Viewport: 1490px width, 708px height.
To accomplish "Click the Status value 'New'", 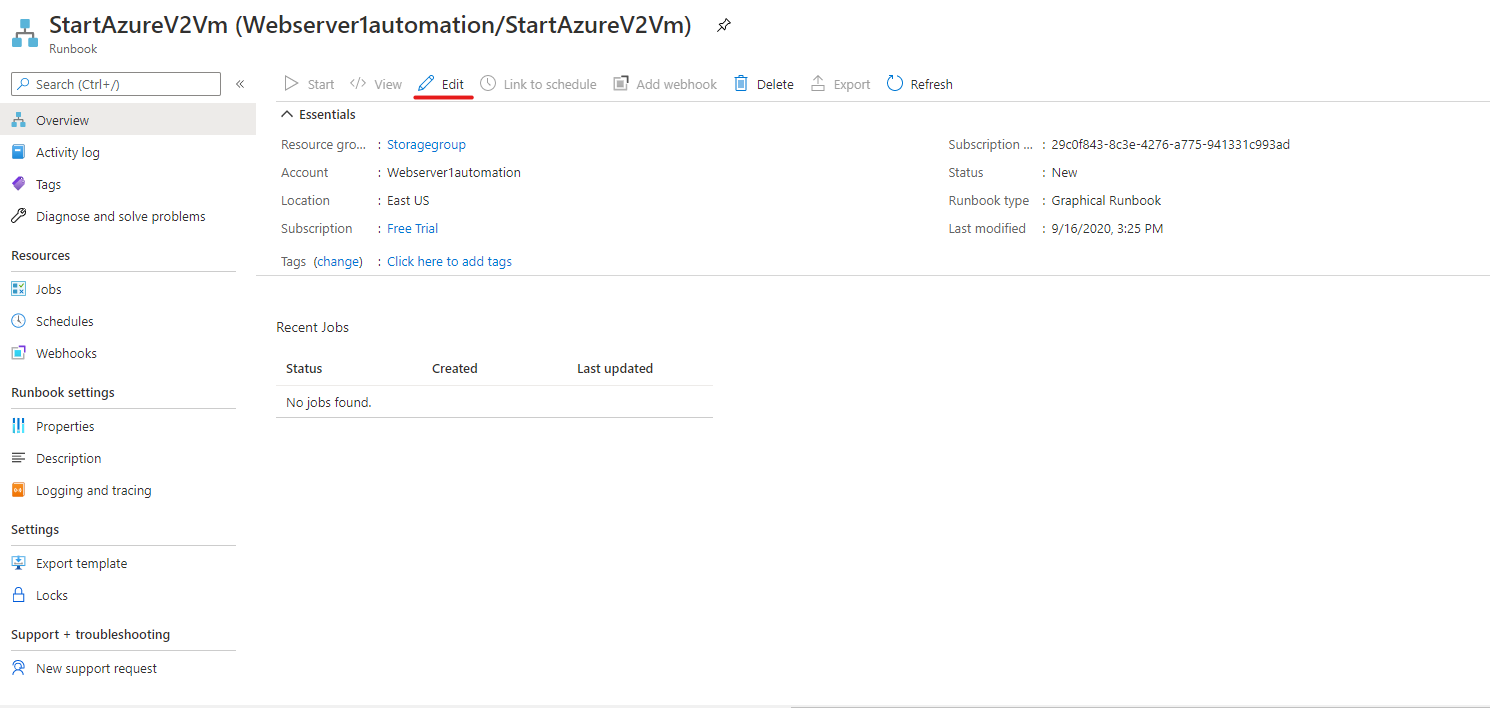I will click(x=1065, y=173).
